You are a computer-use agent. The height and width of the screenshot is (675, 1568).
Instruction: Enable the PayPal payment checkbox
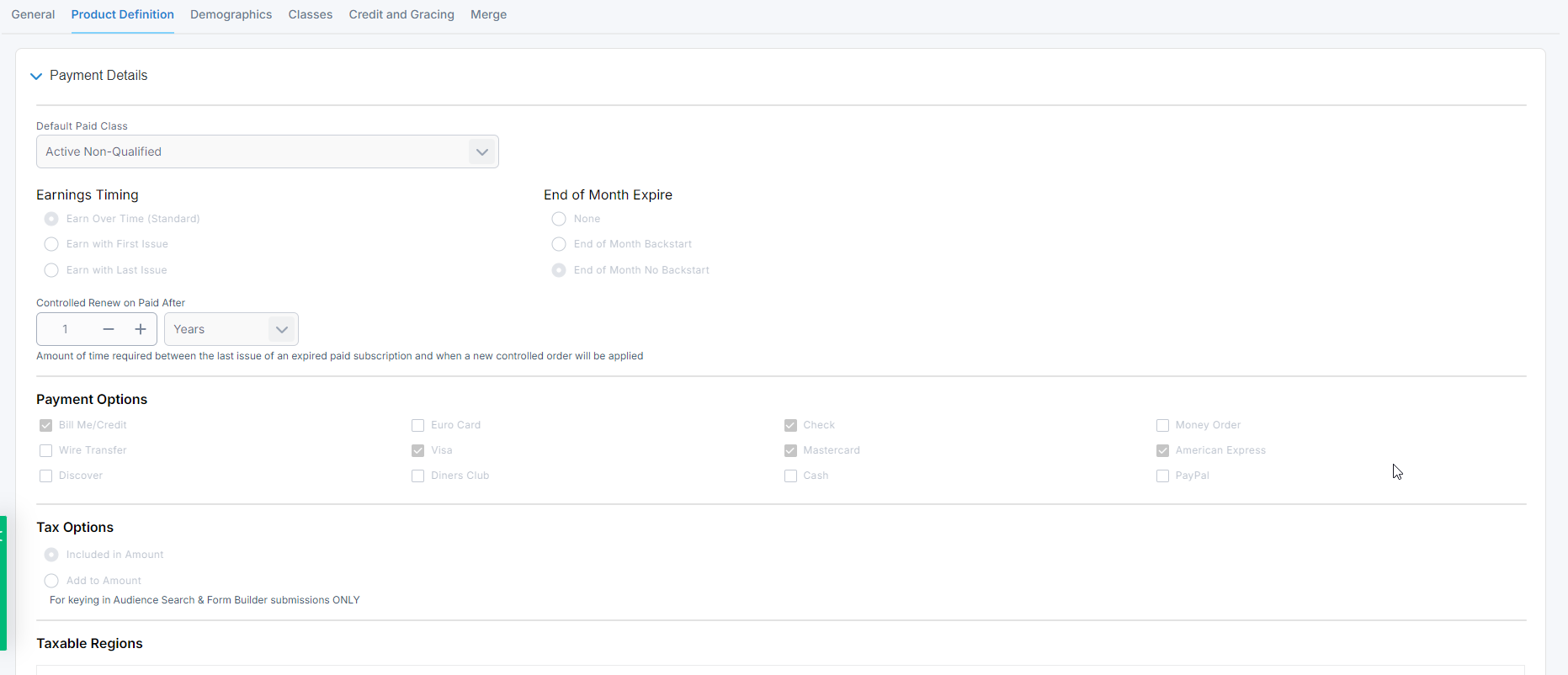tap(1162, 476)
